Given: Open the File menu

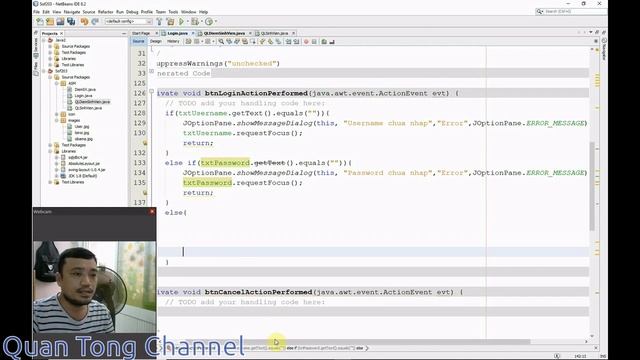Looking at the screenshot, I should (37, 12).
